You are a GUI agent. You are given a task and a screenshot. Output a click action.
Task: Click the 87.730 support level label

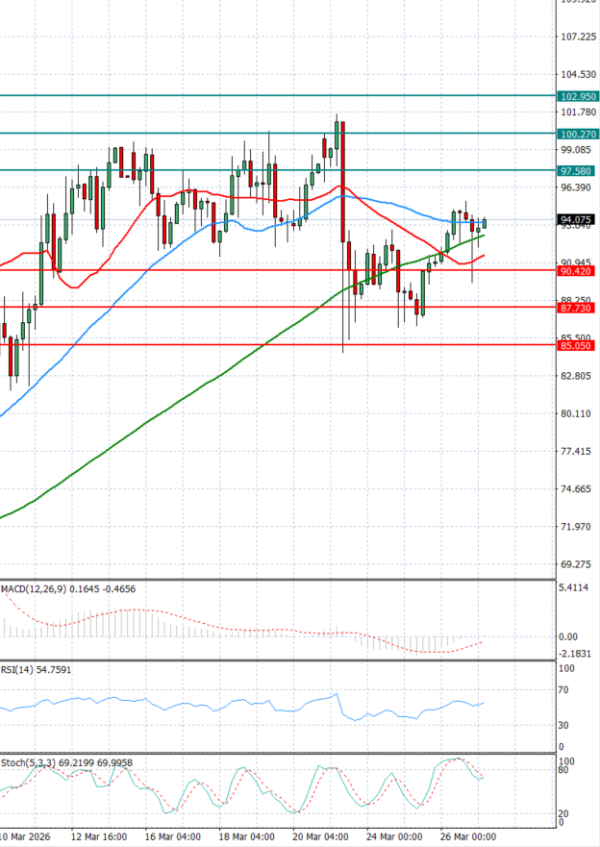[578, 308]
